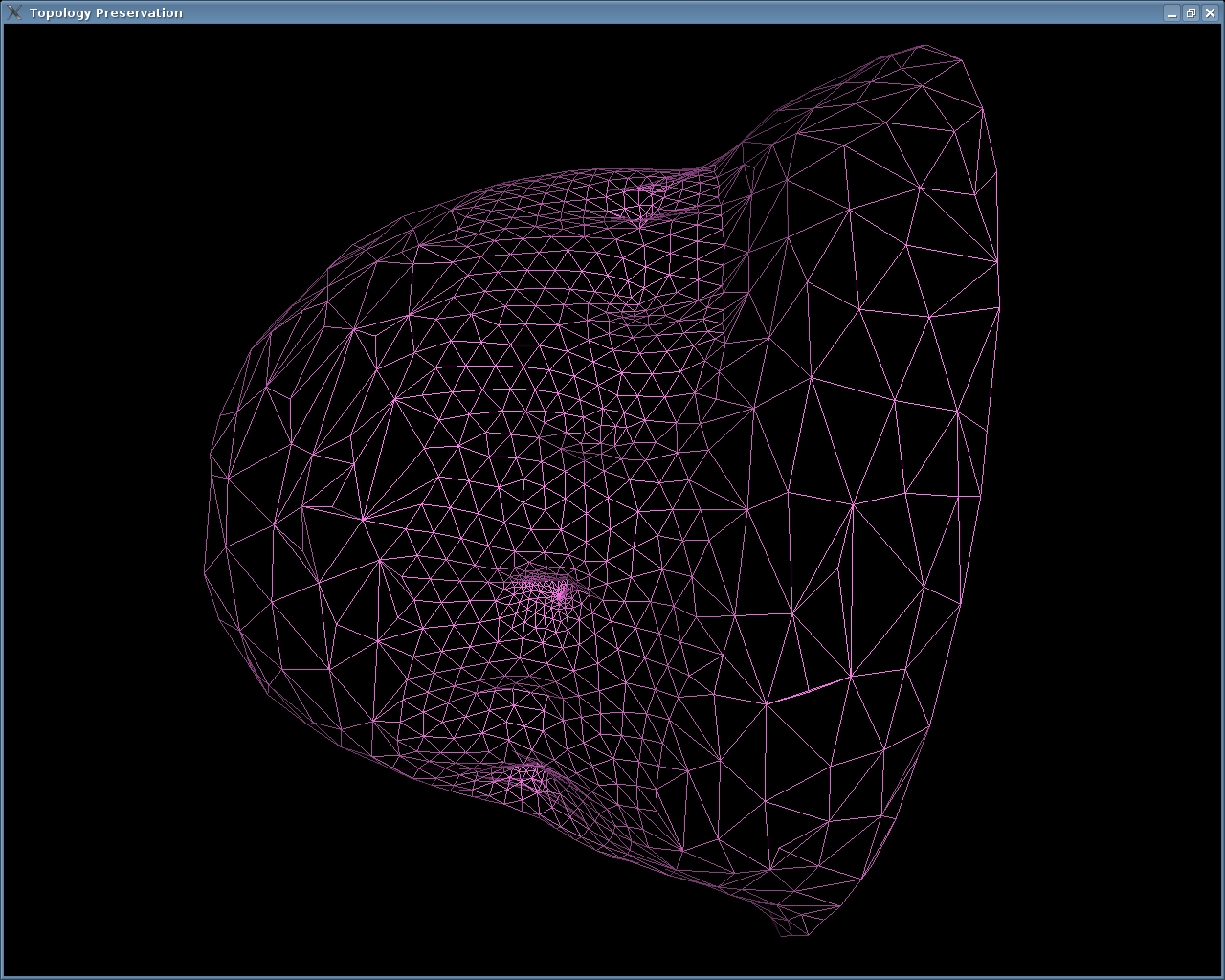Viewport: 1225px width, 980px height.
Task: Close the Topology Preservation window
Action: tap(1210, 13)
